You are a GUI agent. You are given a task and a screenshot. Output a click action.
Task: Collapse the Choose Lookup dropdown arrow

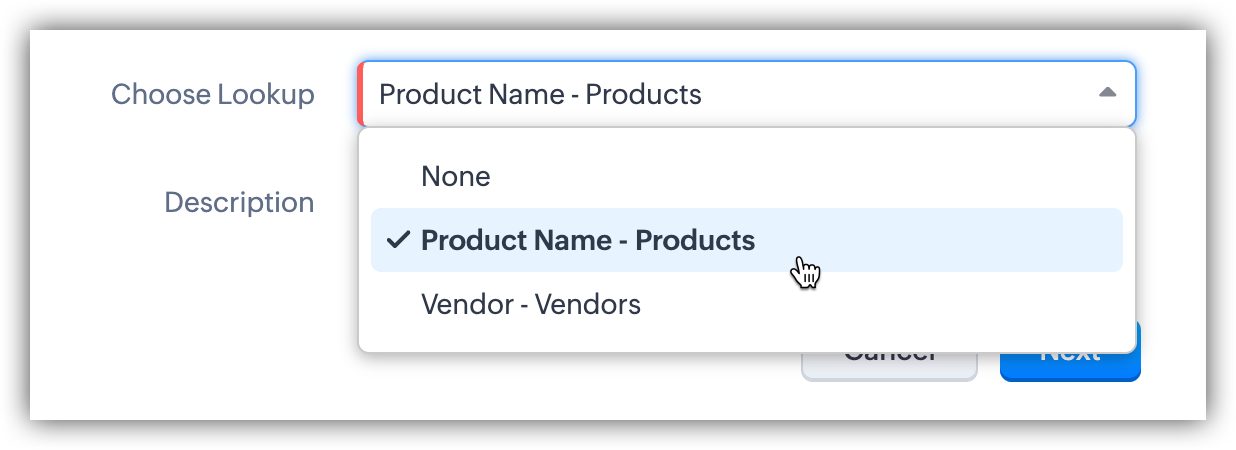pos(1107,93)
